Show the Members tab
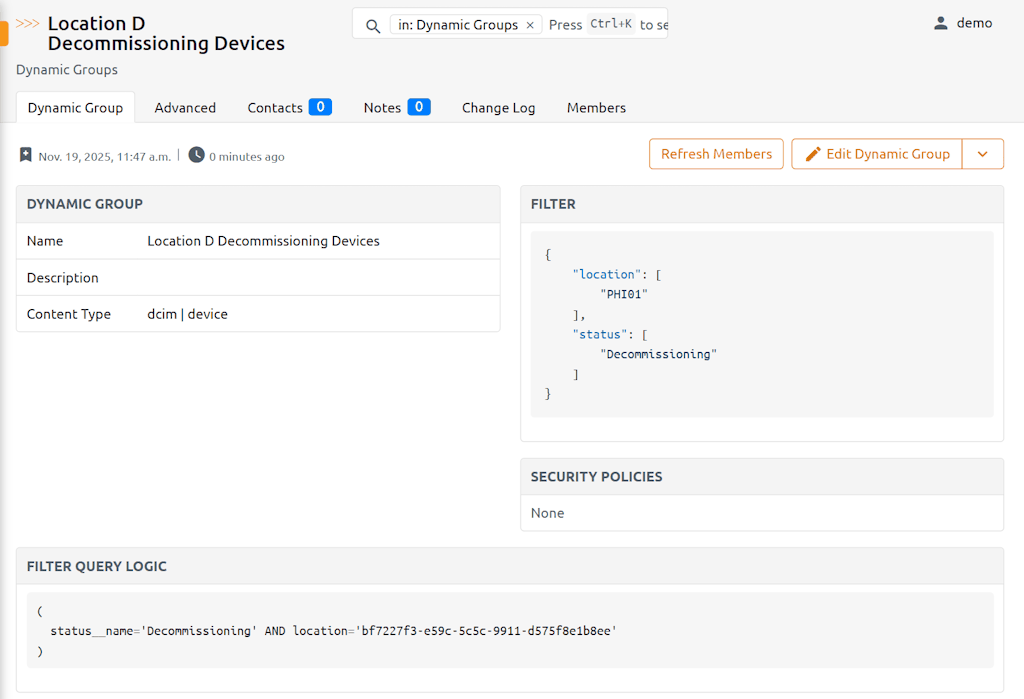The height and width of the screenshot is (699, 1024). pyautogui.click(x=596, y=108)
